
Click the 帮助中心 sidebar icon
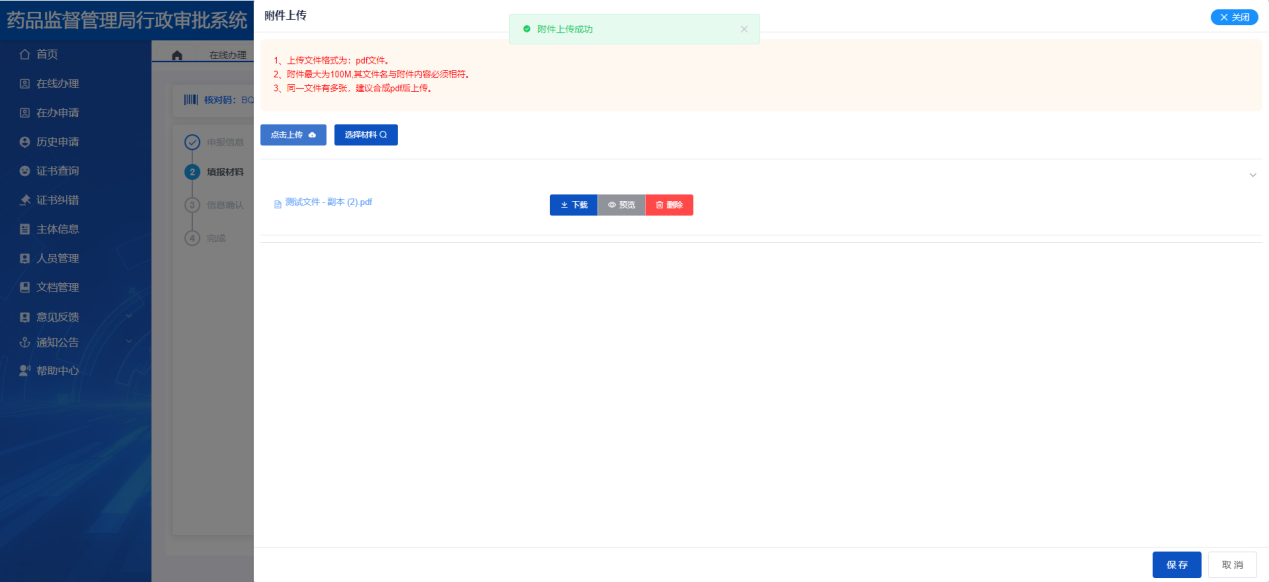tap(25, 371)
